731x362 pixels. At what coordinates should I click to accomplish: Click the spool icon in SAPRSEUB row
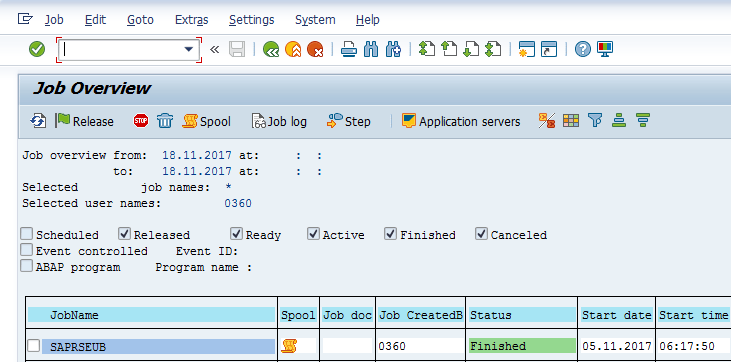pyautogui.click(x=289, y=346)
